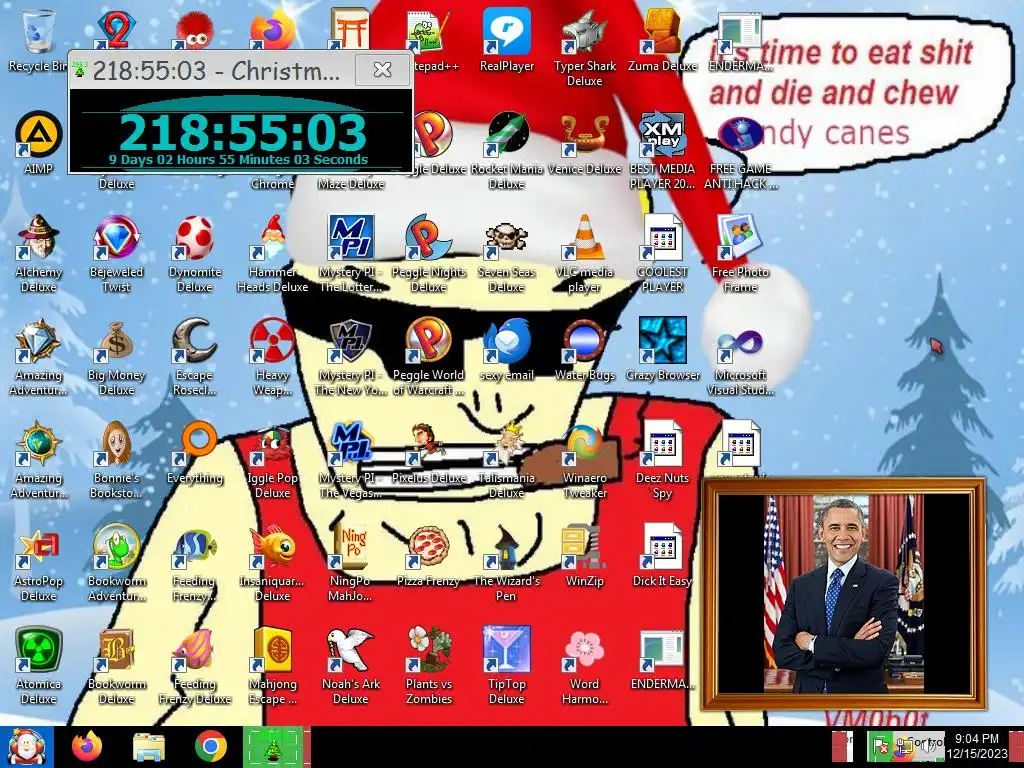Launch Big Money Deluxe icon
The height and width of the screenshot is (768, 1024).
116,357
